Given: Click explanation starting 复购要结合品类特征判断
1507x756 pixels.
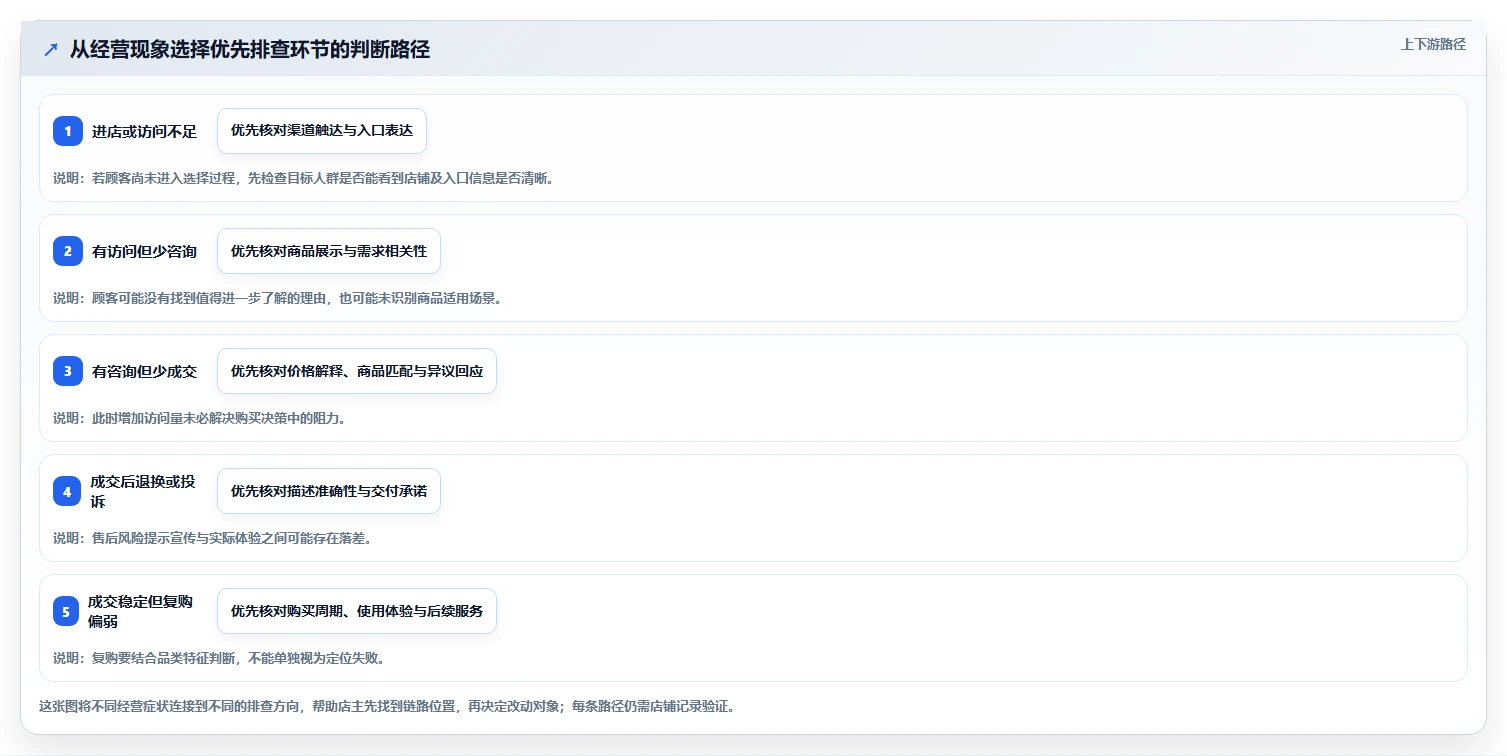Looking at the screenshot, I should coord(219,658).
